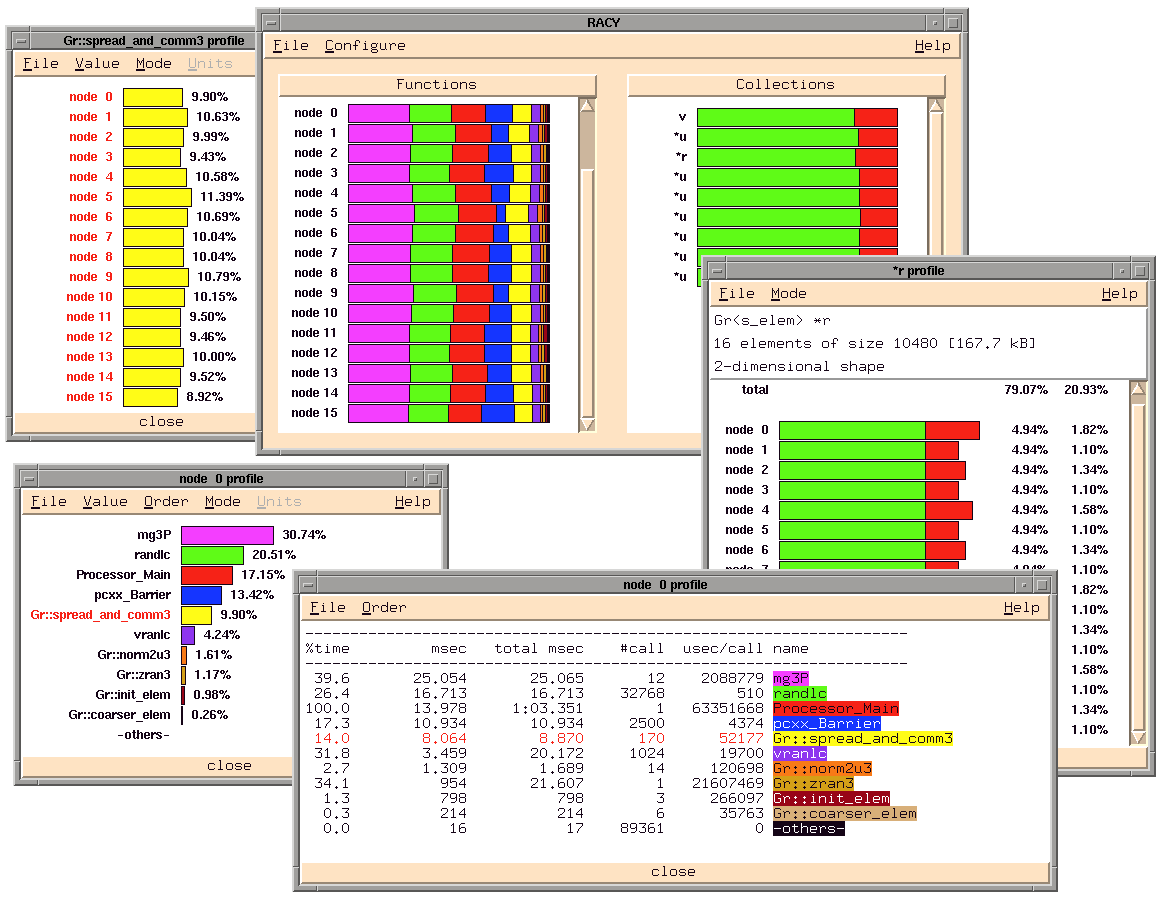Select the blue pcxx_Barrier name in timing table

[x=826, y=723]
